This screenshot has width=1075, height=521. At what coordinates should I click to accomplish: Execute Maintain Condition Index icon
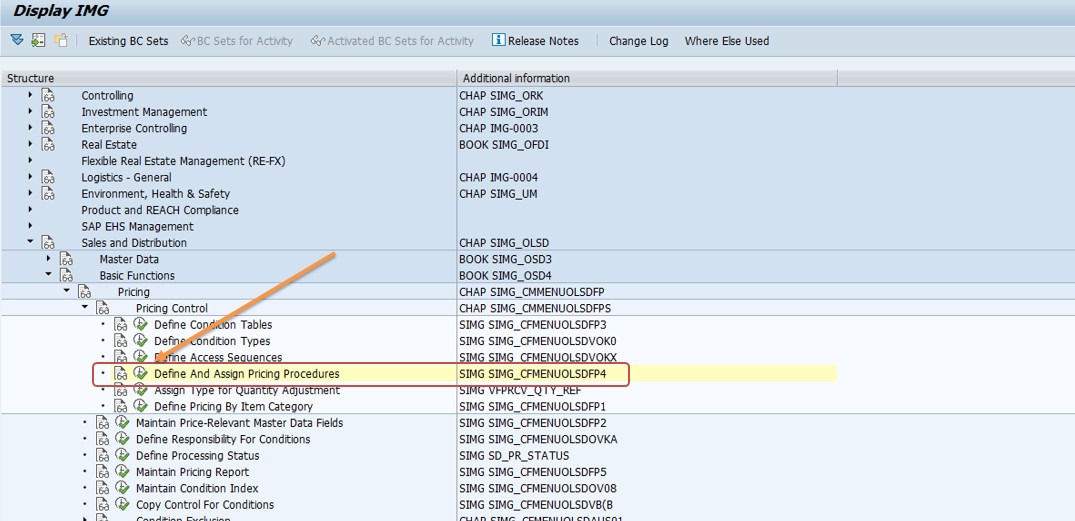[123, 488]
